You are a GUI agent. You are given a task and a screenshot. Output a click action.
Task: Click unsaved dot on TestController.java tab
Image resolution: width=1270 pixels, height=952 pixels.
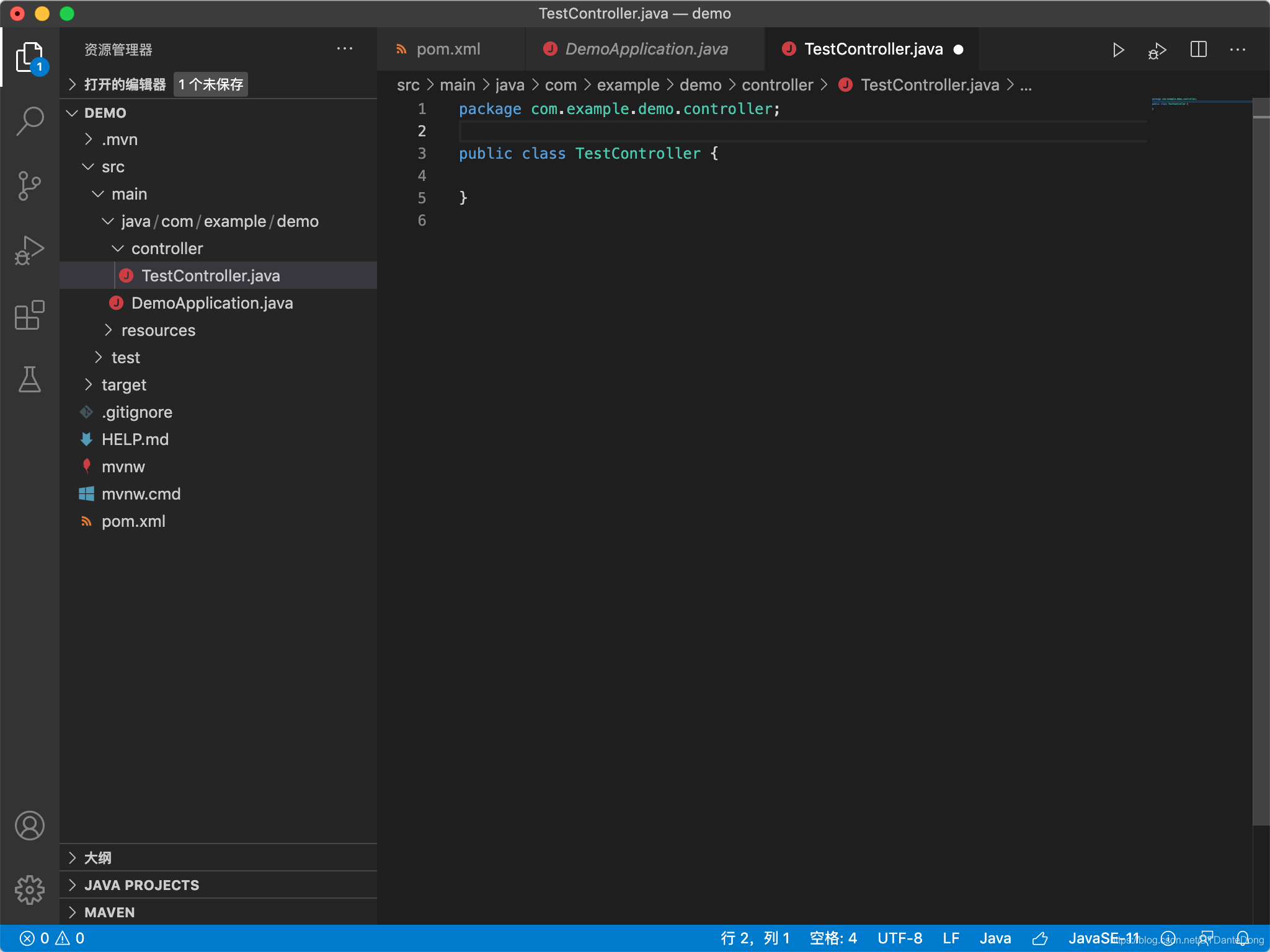pos(959,50)
